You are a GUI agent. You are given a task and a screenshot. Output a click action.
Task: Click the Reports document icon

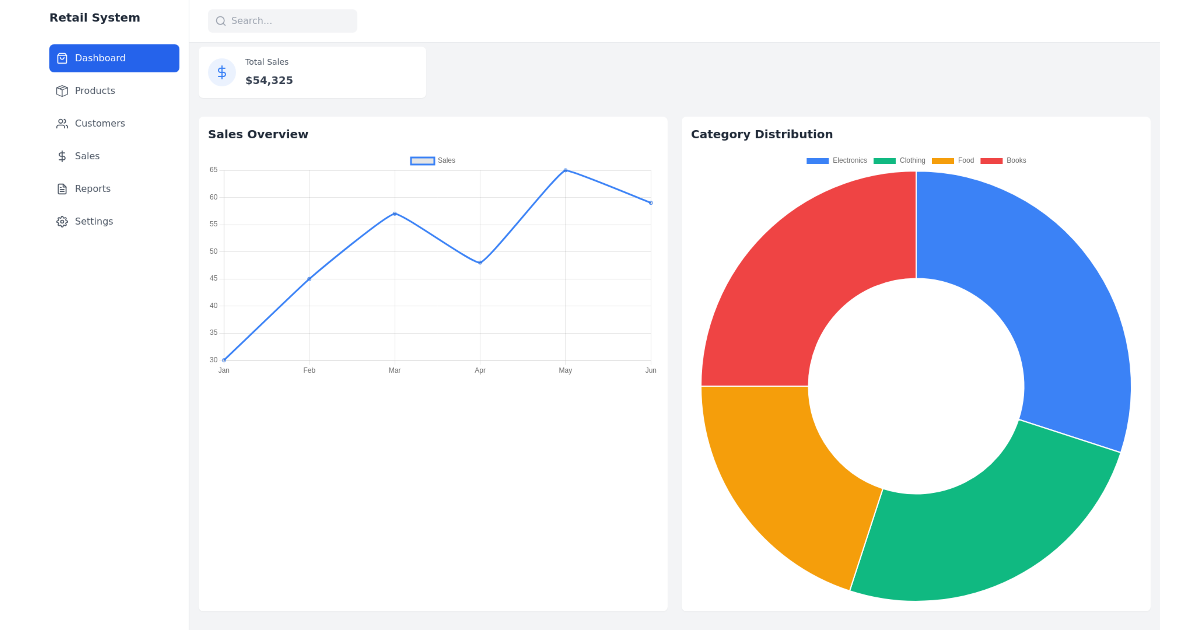click(x=63, y=188)
